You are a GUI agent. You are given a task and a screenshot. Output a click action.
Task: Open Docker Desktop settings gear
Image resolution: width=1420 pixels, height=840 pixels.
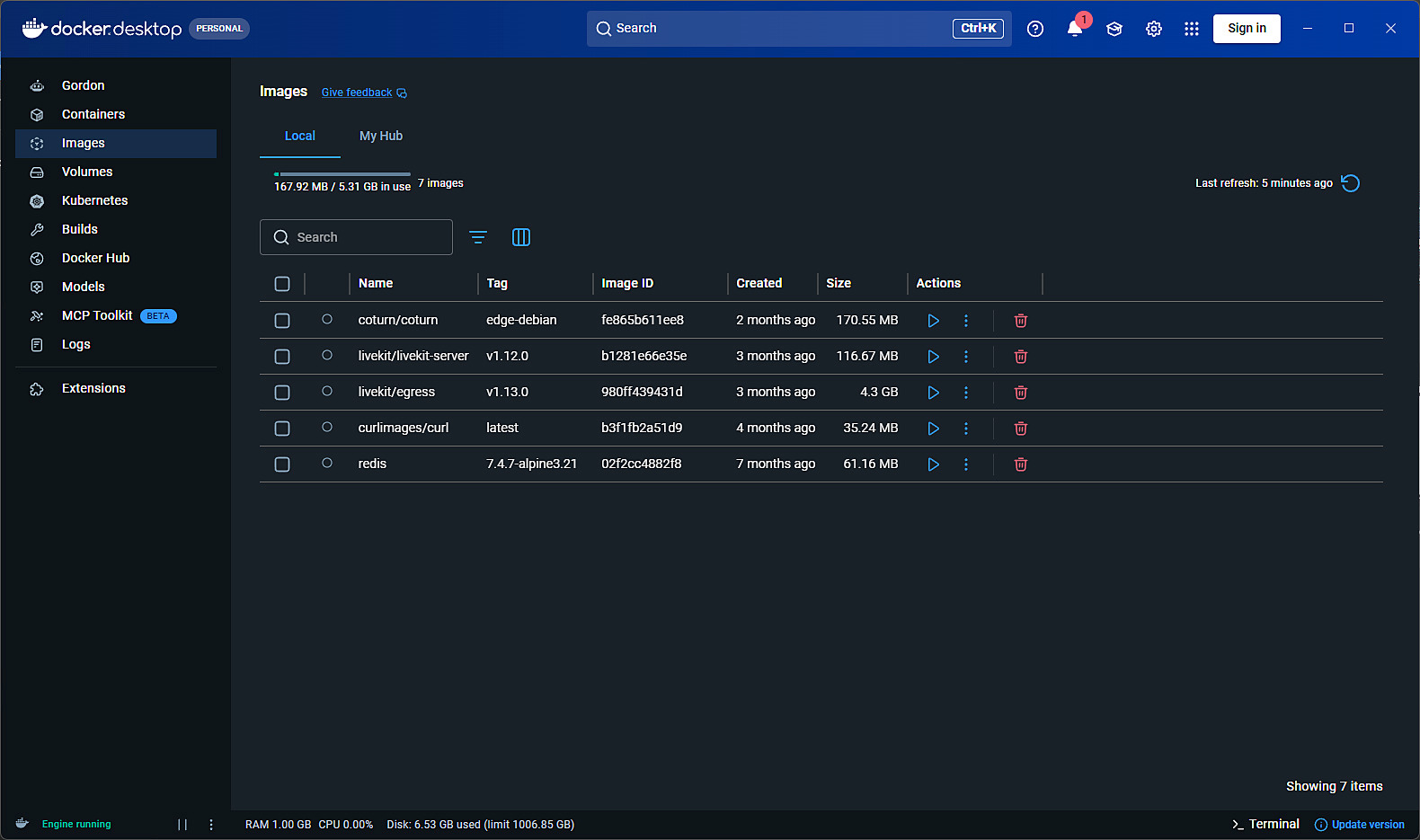[x=1154, y=29]
